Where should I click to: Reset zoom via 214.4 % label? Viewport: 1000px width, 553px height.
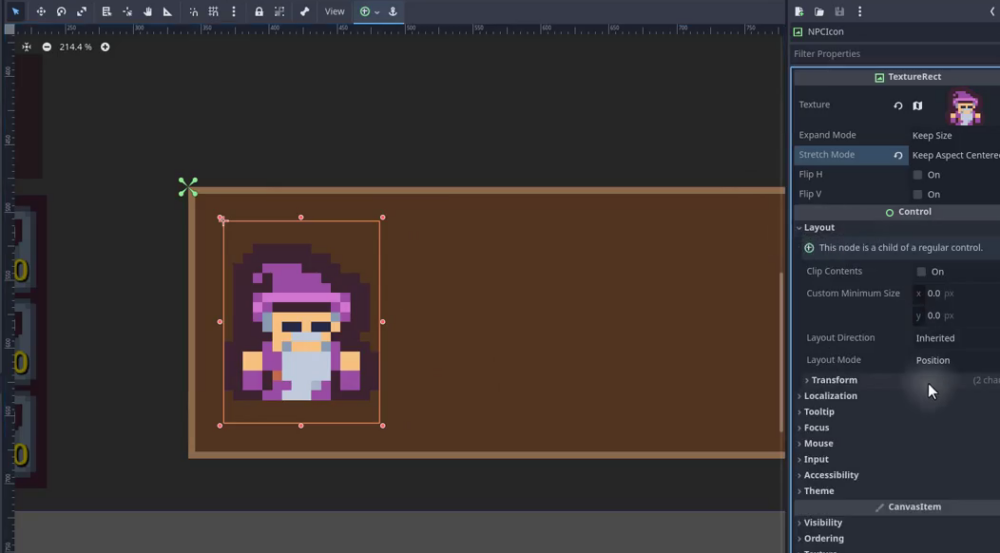(75, 47)
